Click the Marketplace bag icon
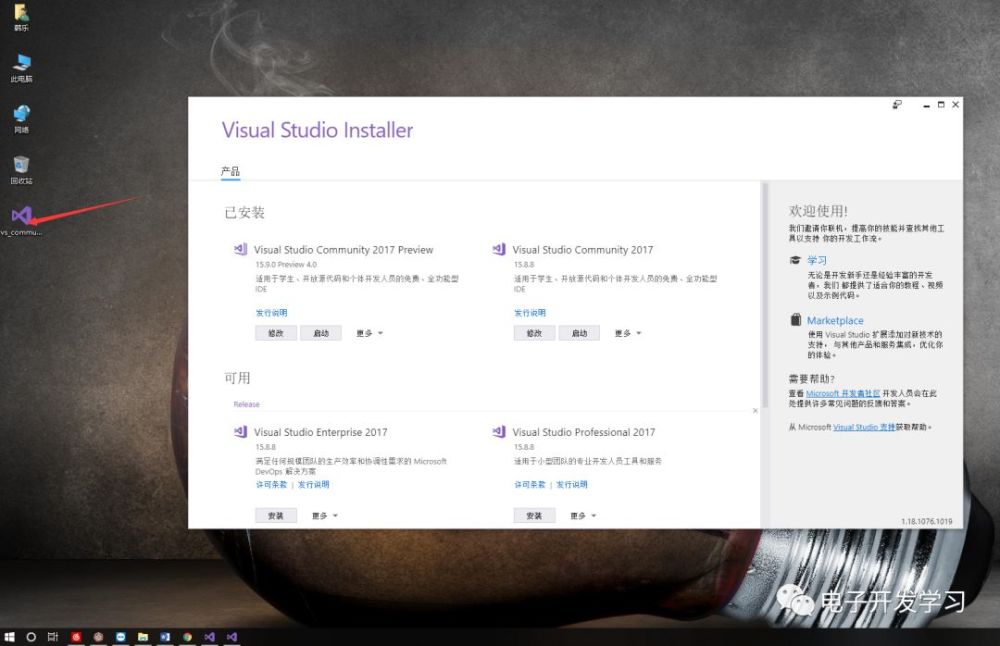The image size is (1000, 646). tap(795, 319)
